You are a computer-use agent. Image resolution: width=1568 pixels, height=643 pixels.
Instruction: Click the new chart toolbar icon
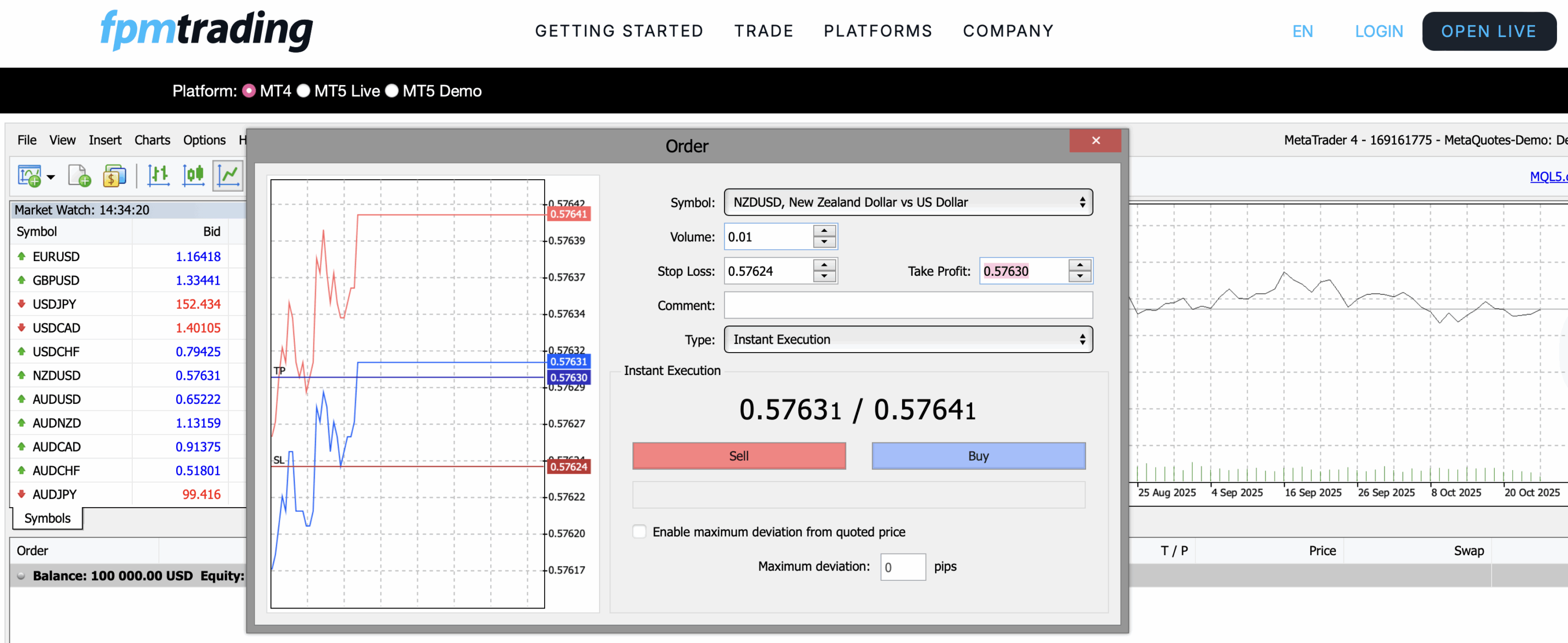click(29, 176)
